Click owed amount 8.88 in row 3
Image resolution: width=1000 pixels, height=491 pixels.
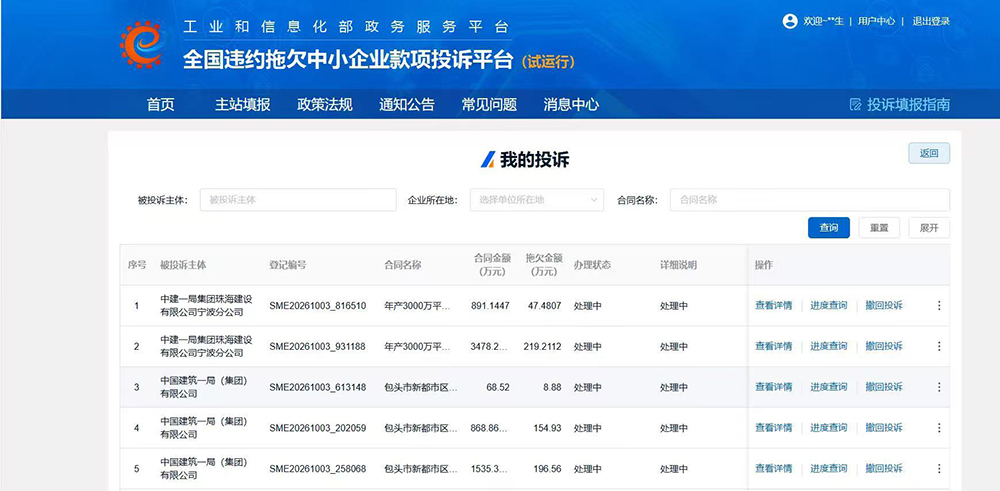(x=551, y=387)
